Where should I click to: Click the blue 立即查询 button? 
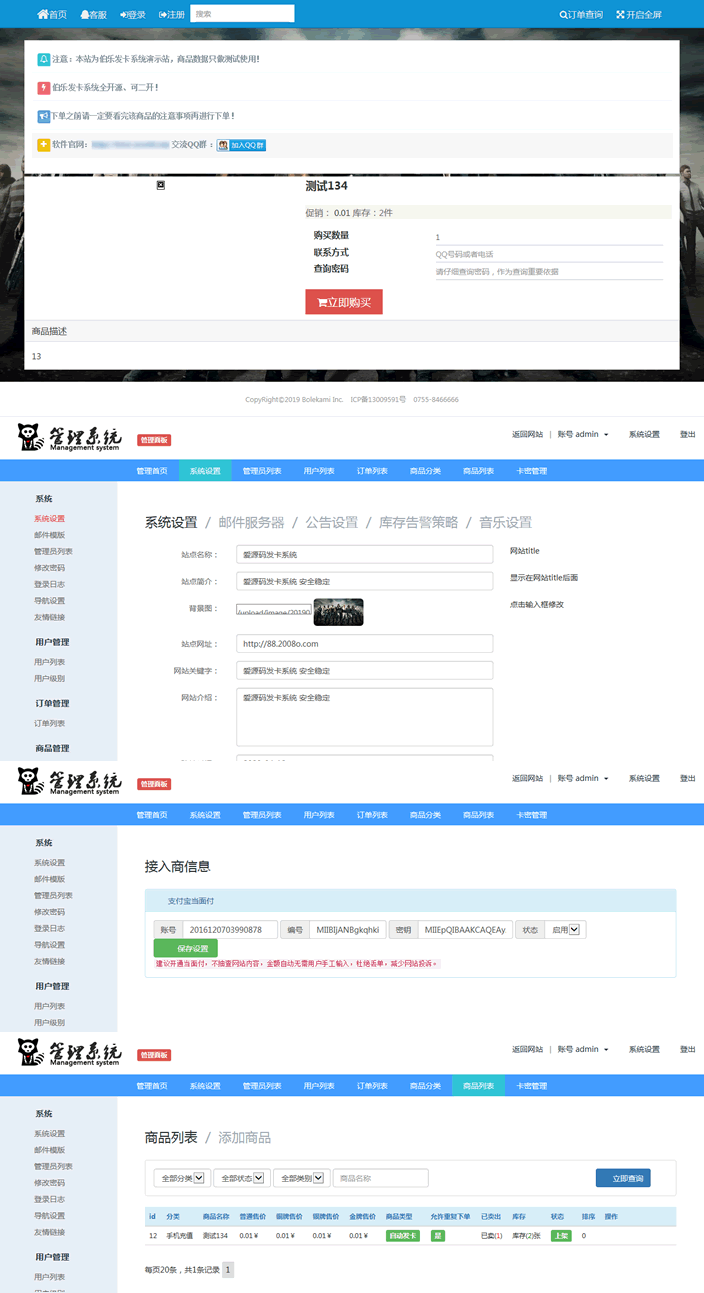pyautogui.click(x=622, y=1178)
